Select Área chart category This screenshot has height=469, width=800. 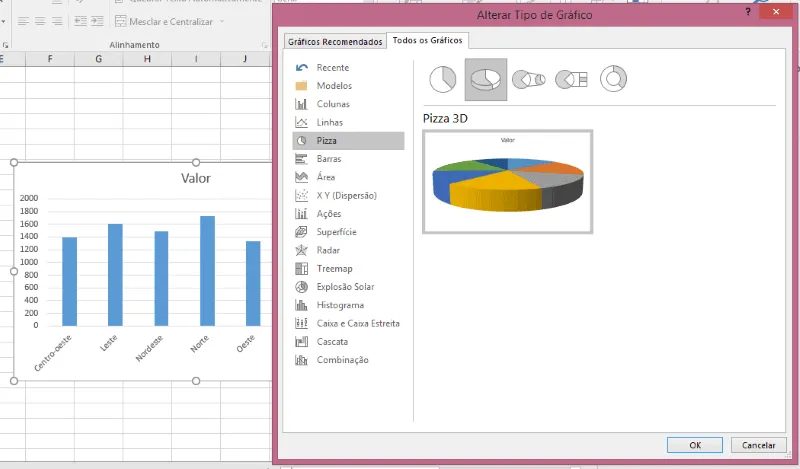point(348,177)
